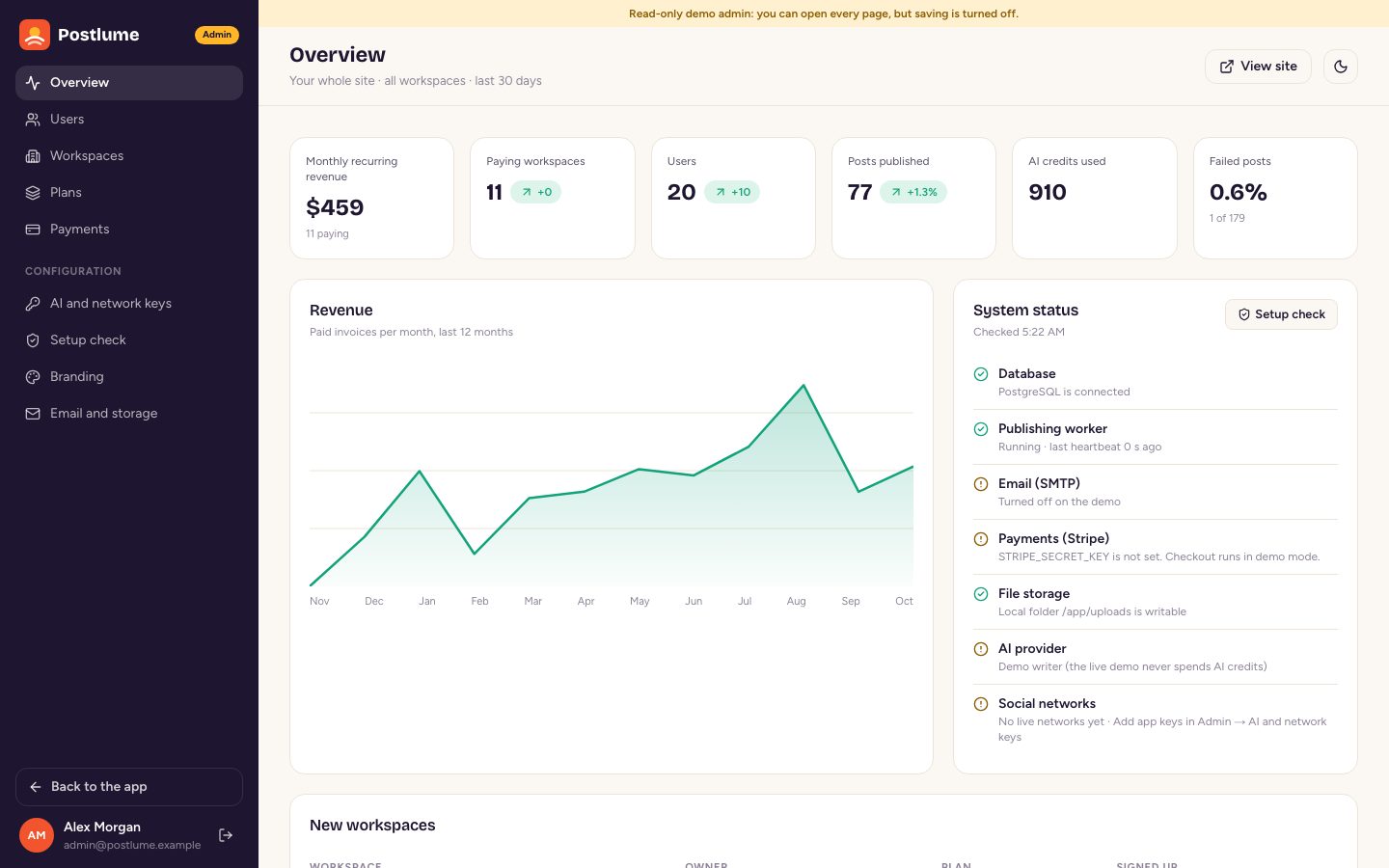Click the admin@postlume.example email text
Viewport: 1389px width, 868px height.
click(x=132, y=845)
